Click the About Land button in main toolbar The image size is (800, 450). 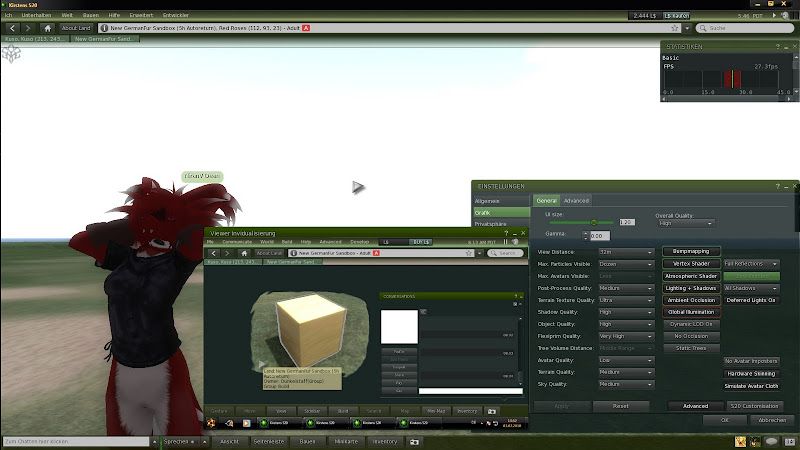[76, 28]
